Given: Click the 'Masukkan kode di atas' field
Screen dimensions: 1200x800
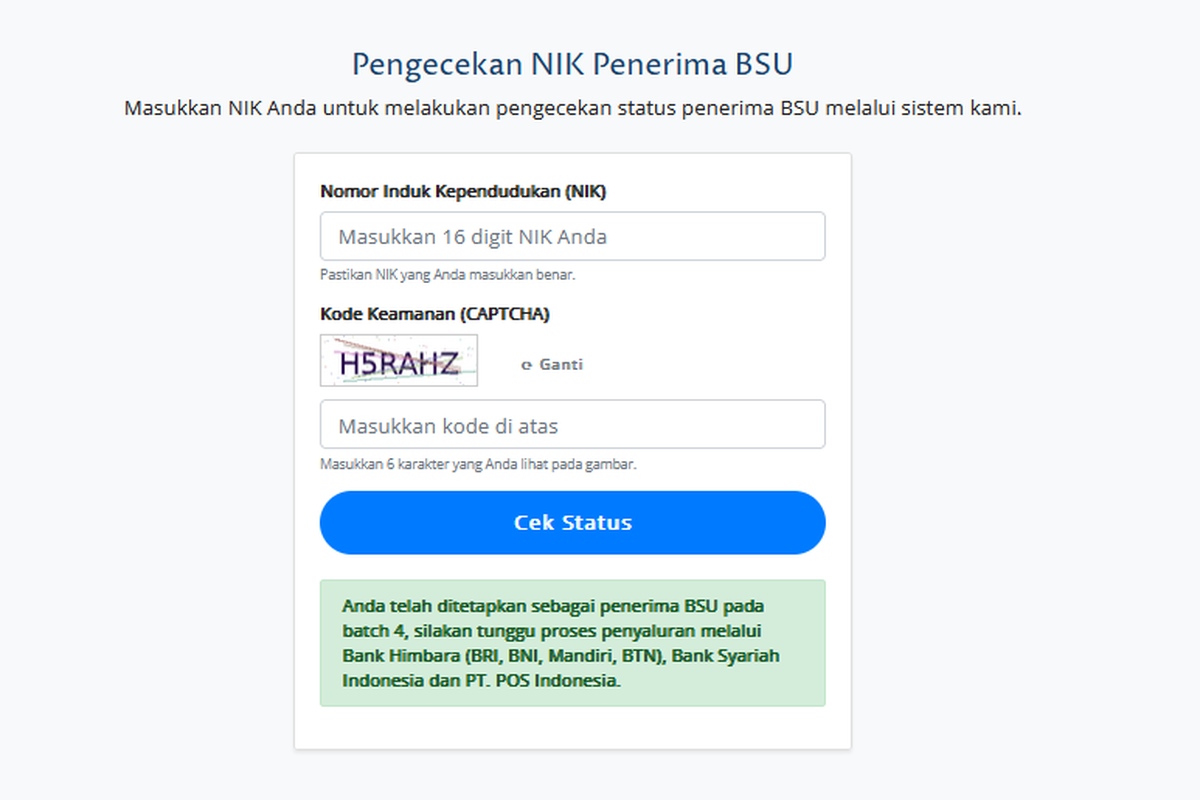Looking at the screenshot, I should (572, 426).
